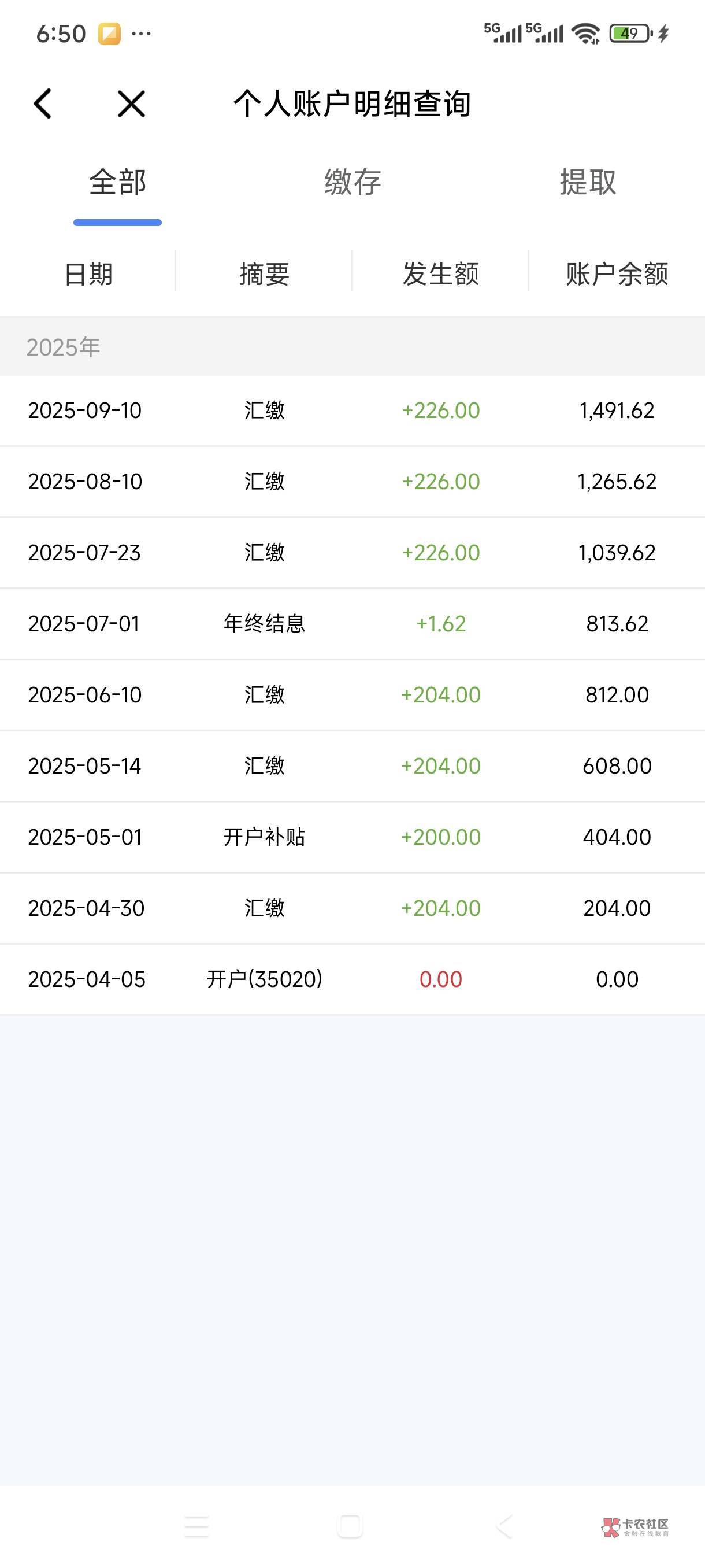Tap the status bar overflow dots
705x1568 pixels.
point(141,34)
